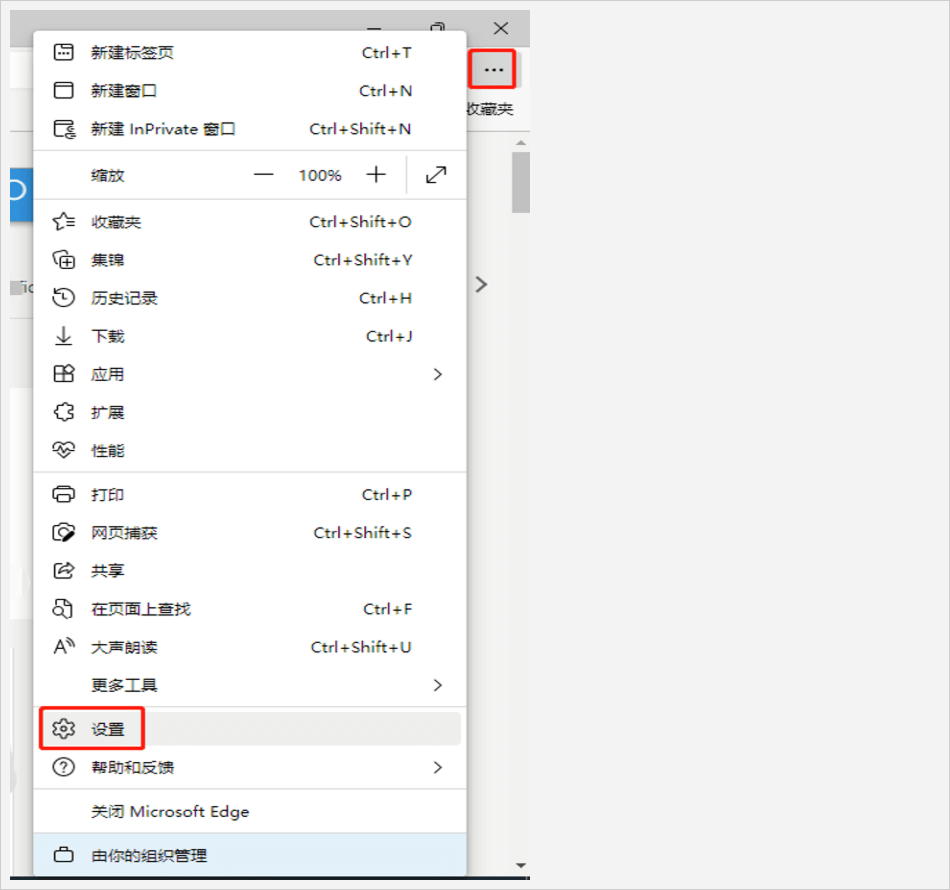The height and width of the screenshot is (890, 950).
Task: Choose 打印 from the menu
Action: click(108, 495)
